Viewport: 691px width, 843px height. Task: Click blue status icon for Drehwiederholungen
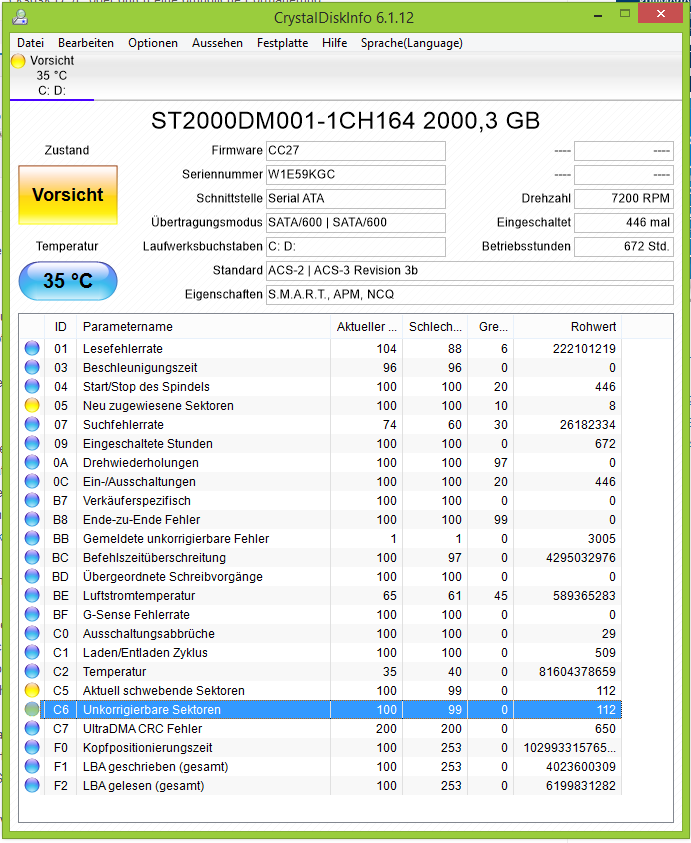32,462
